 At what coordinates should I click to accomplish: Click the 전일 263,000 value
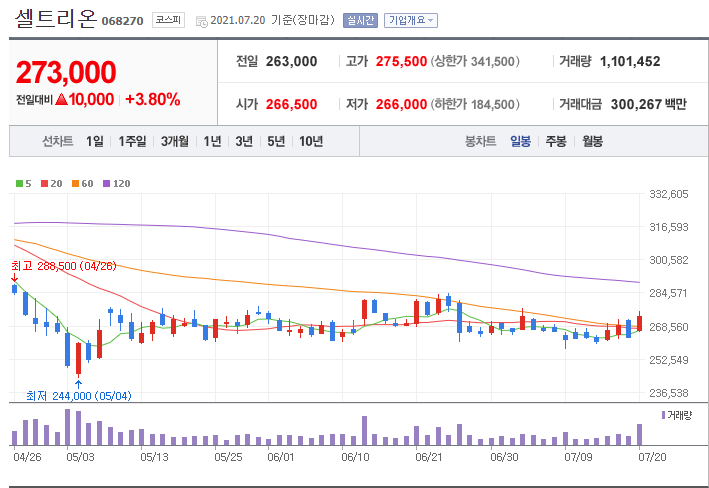tap(291, 62)
